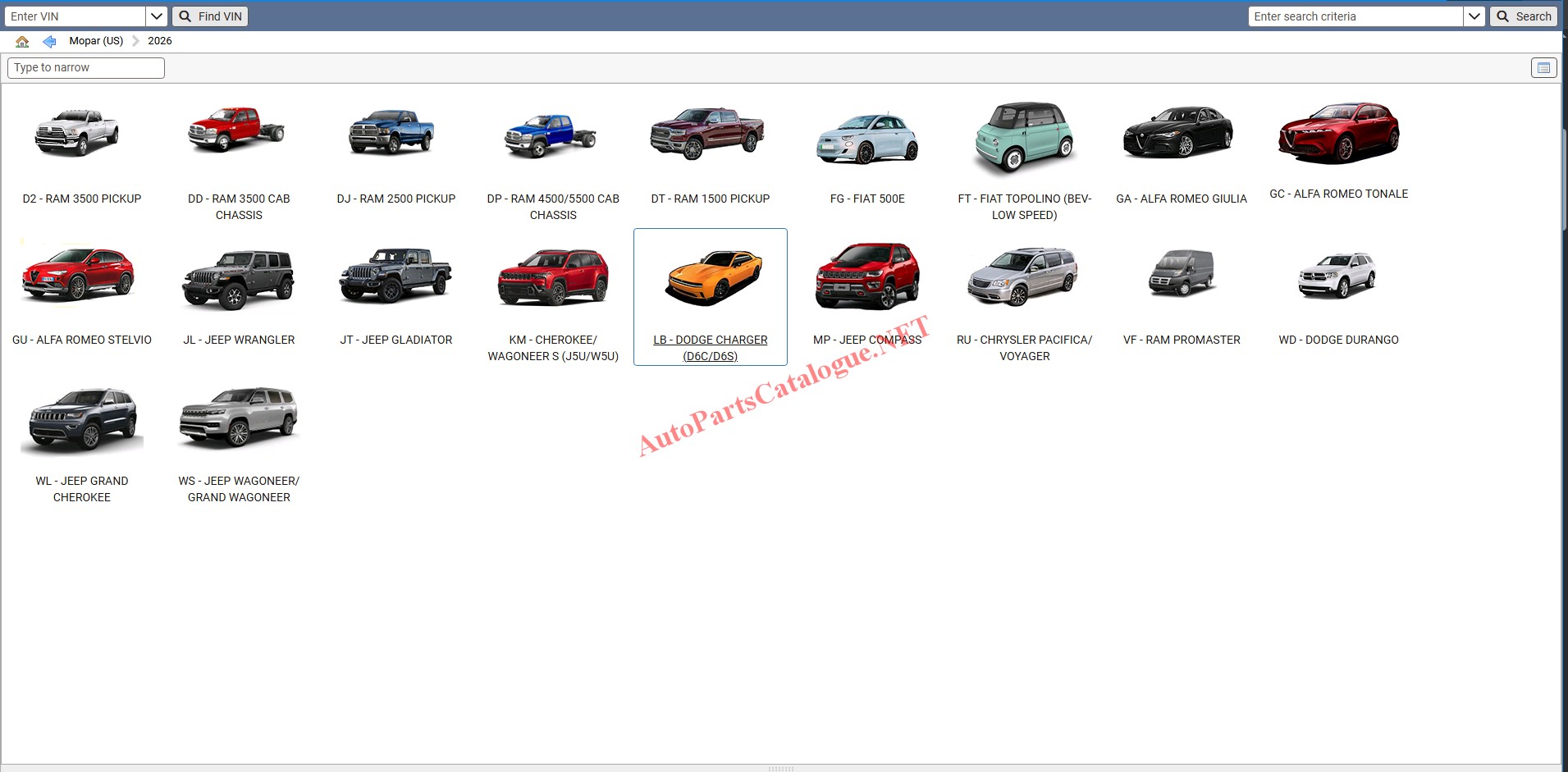The width and height of the screenshot is (1568, 772).
Task: Click the GU - ALFA ROMEO STELVIO label
Action: pos(82,340)
